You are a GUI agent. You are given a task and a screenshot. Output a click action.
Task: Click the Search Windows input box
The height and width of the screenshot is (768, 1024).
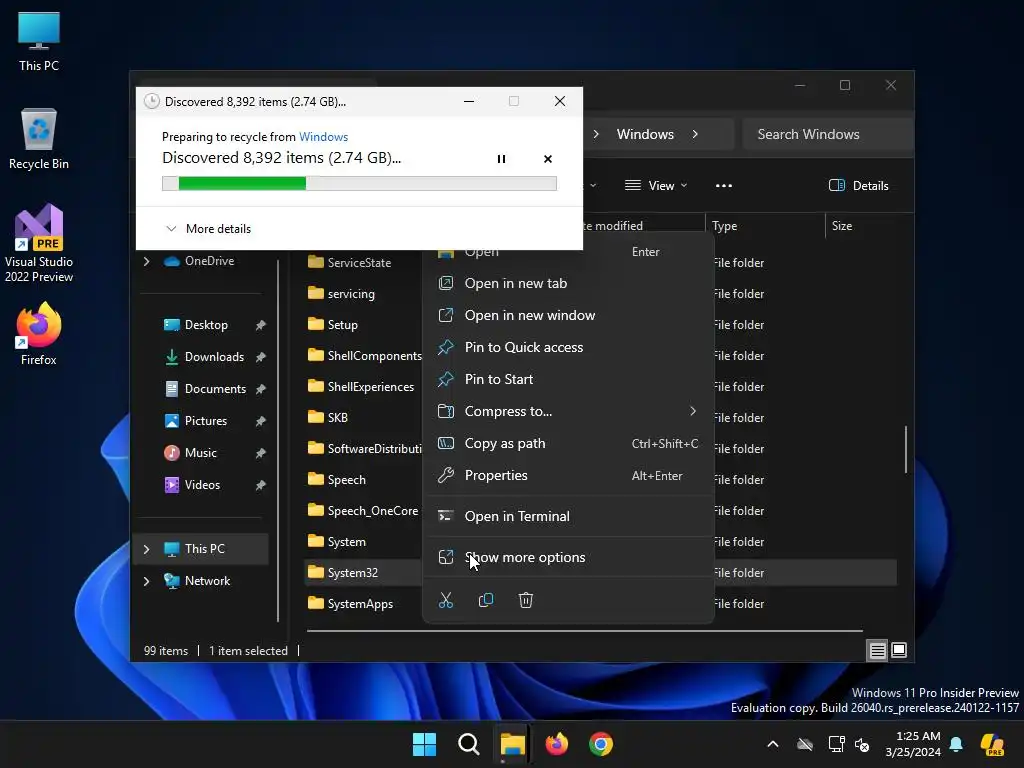click(x=826, y=135)
